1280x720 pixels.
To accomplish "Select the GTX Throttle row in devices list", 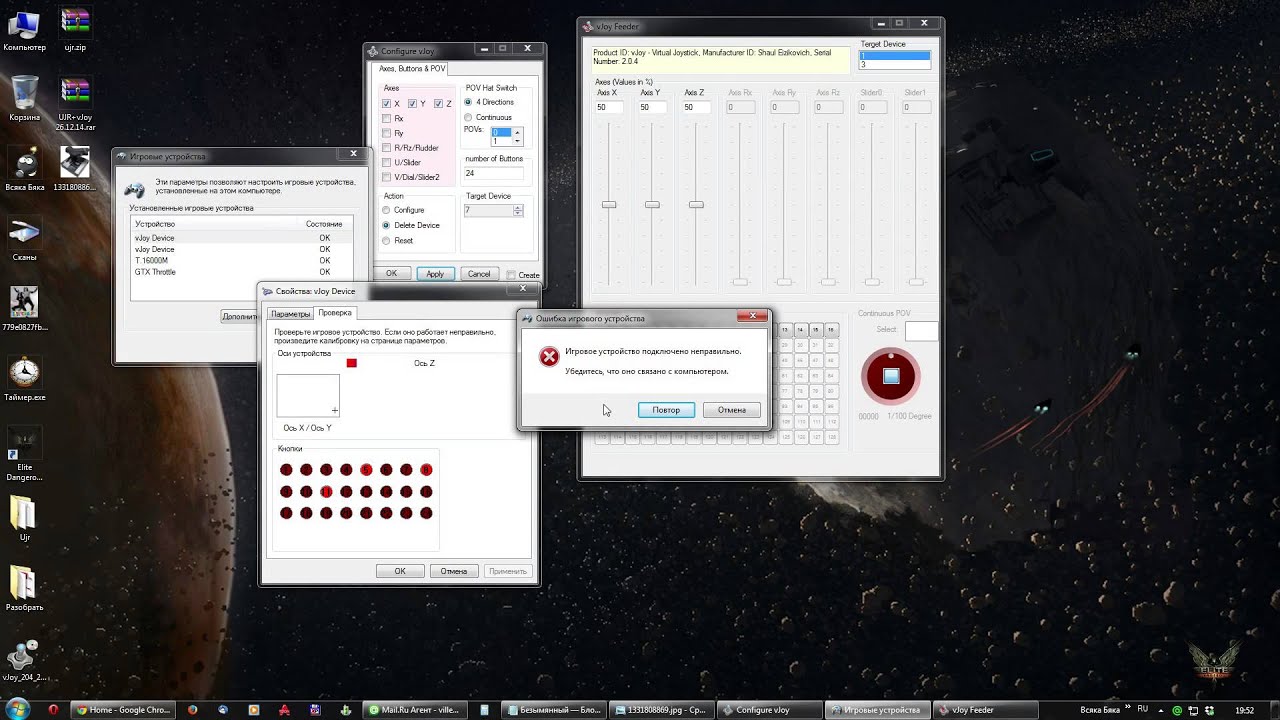I will (x=241, y=272).
